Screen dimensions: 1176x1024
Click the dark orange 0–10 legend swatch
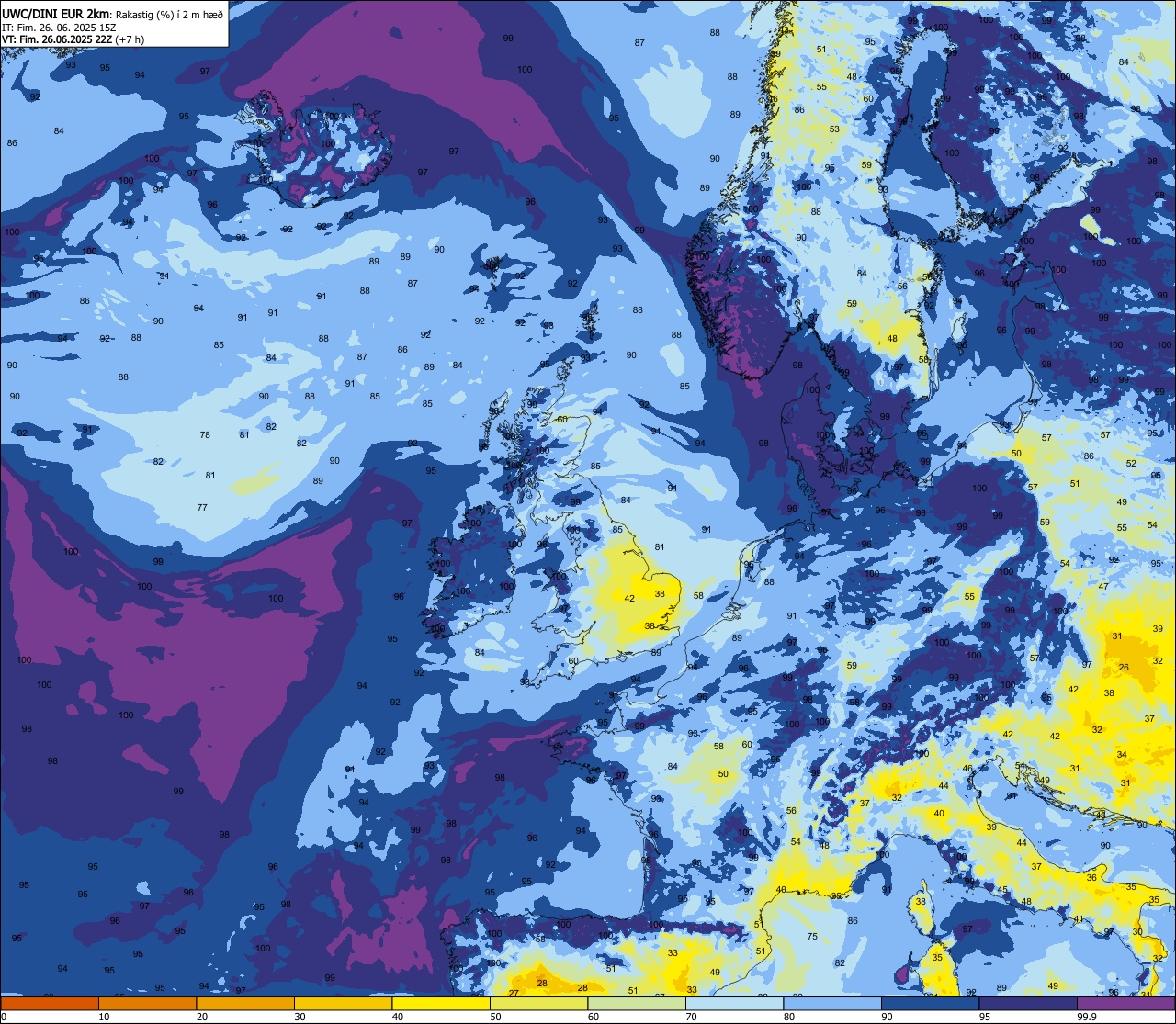tap(50, 1003)
